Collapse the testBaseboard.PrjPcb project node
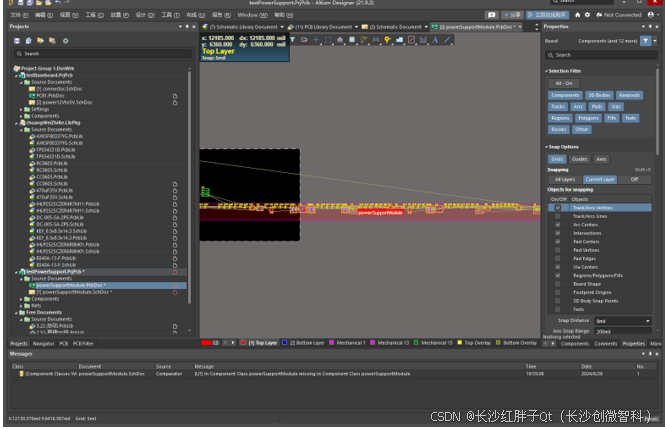 (x=16, y=75)
